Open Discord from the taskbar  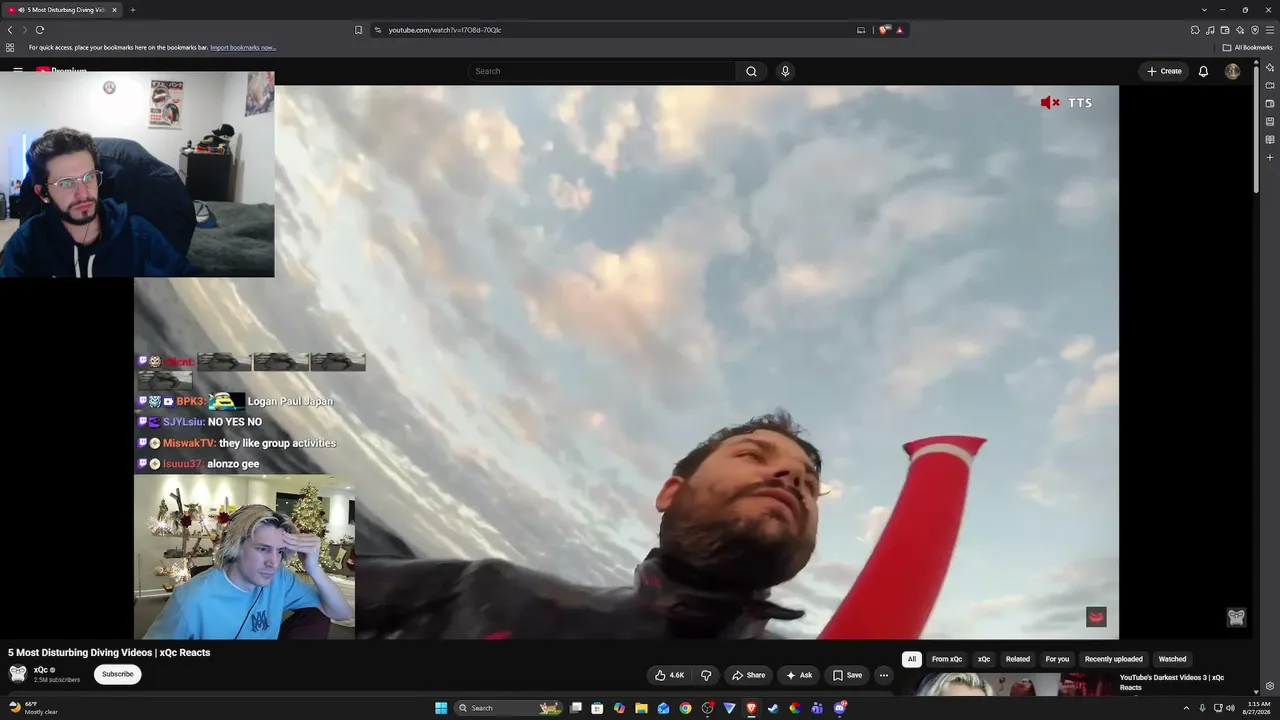click(840, 708)
